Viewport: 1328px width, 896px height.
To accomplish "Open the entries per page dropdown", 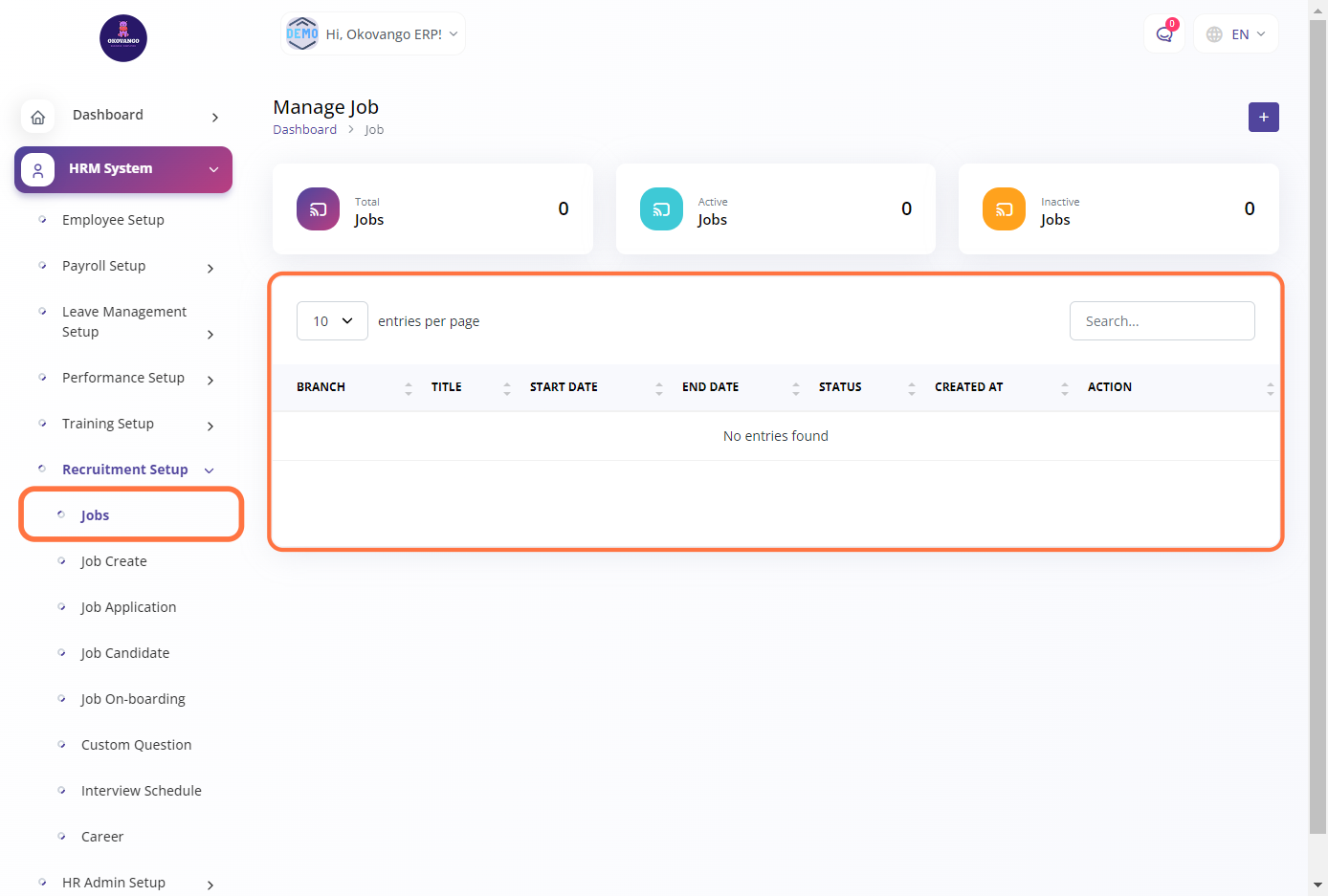I will 332,321.
